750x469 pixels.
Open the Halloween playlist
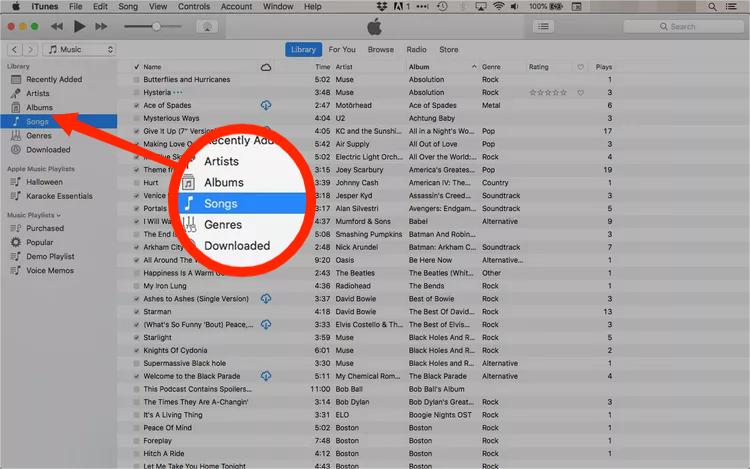pyautogui.click(x=44, y=182)
